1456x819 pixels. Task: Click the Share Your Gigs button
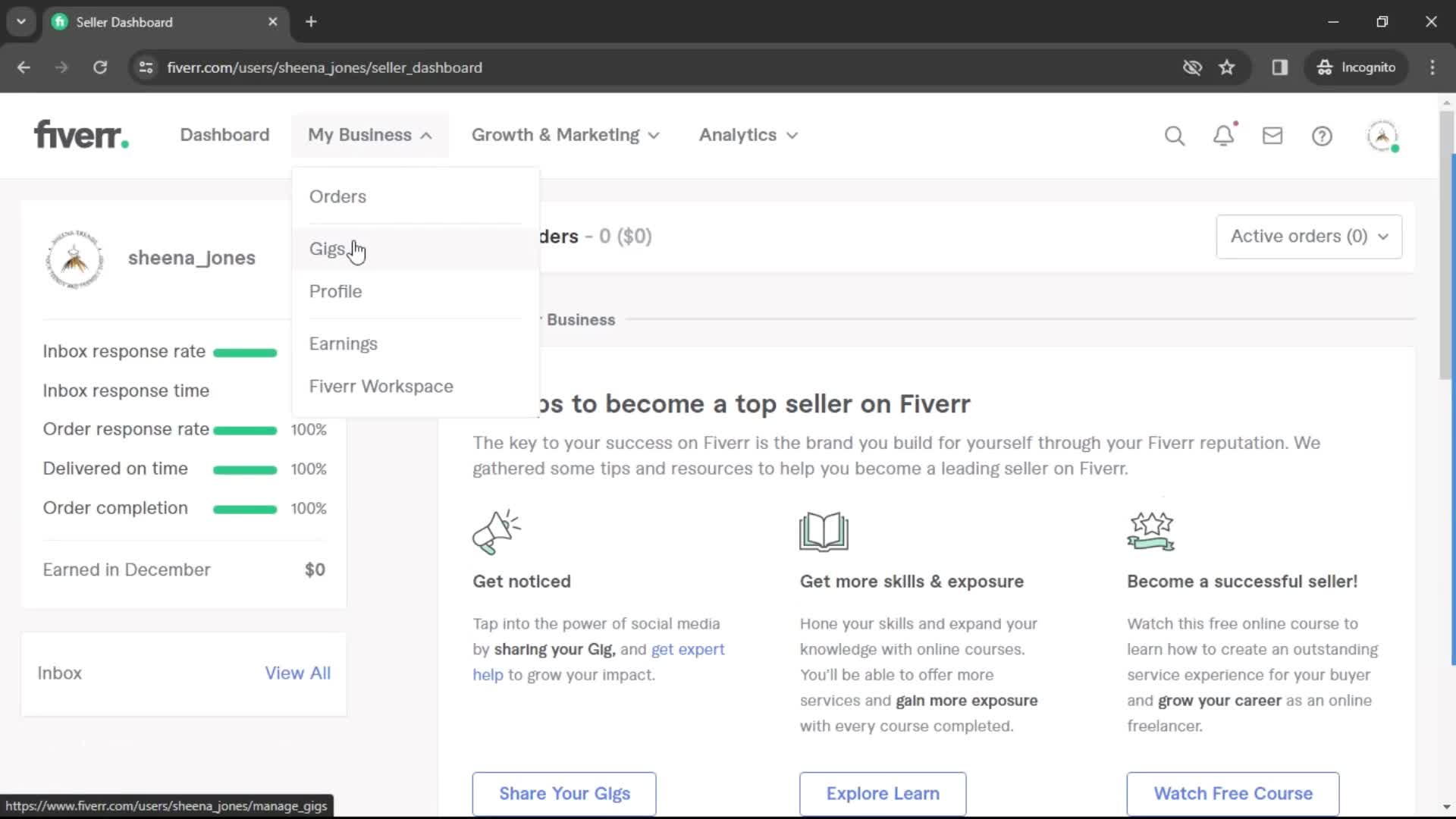tap(564, 793)
